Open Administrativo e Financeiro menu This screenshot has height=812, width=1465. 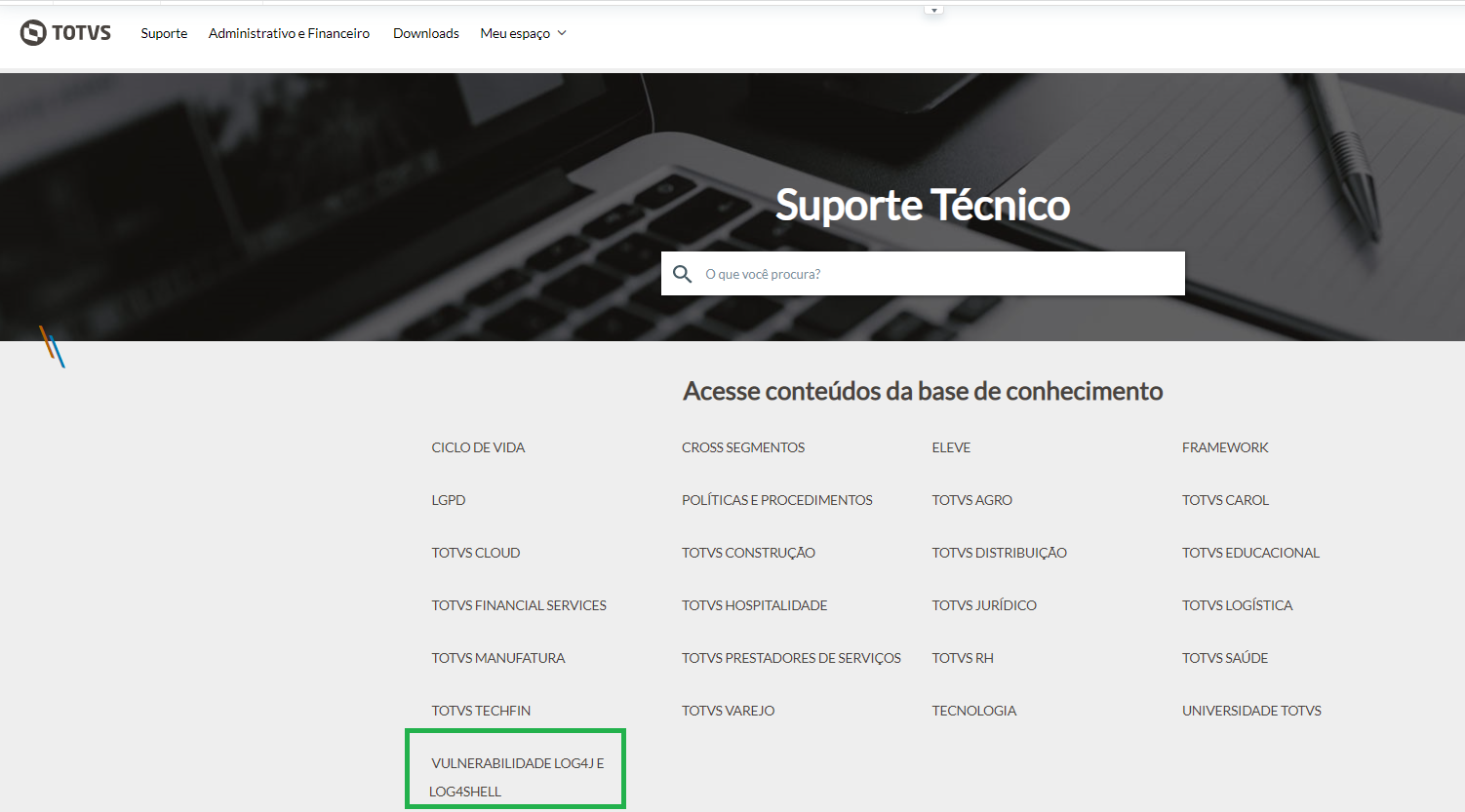coord(289,33)
